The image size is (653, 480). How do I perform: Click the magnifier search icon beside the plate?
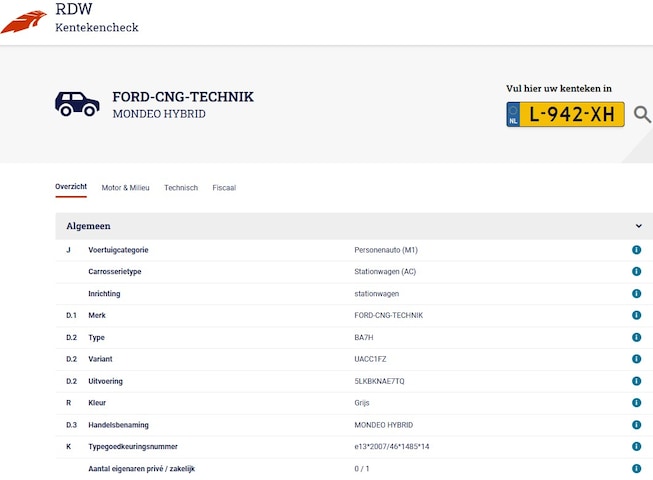click(x=642, y=114)
